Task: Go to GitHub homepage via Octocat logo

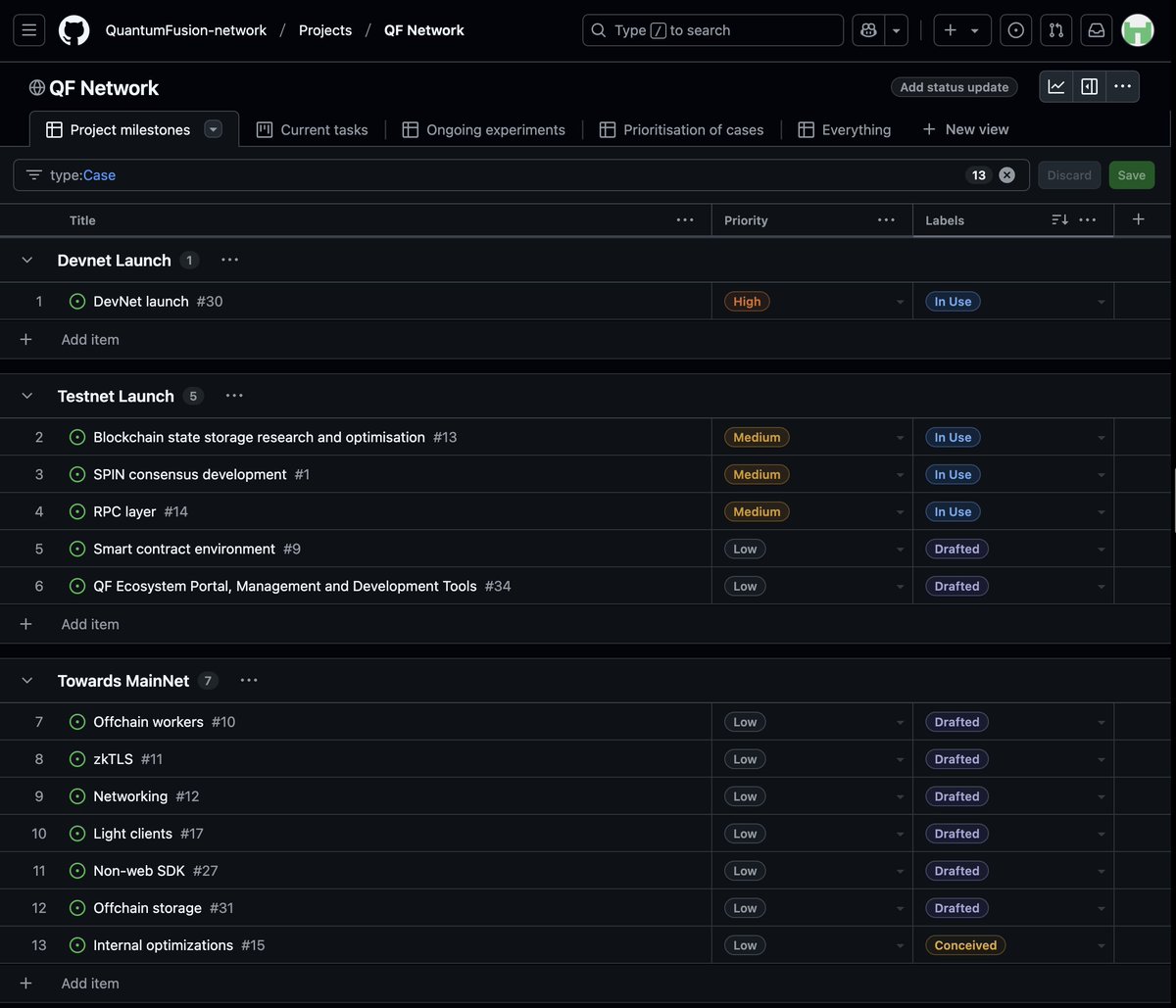Action: [x=74, y=30]
